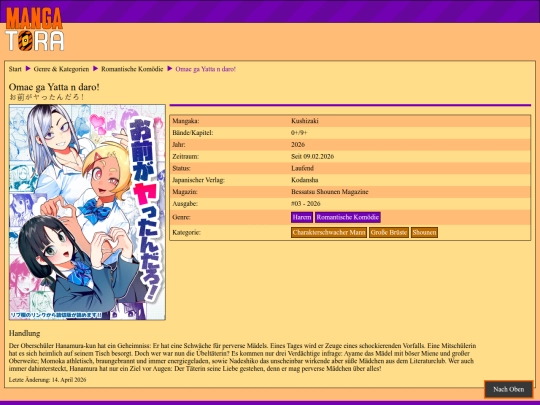This screenshot has width=540, height=405.
Task: Open the Romantische Komödie breadcrumb
Action: tap(132, 69)
